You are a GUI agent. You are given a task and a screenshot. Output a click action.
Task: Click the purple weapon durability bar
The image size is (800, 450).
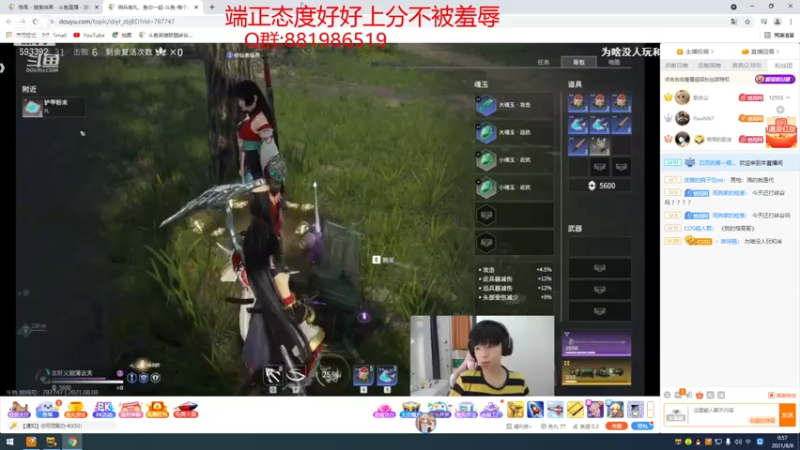[x=596, y=344]
